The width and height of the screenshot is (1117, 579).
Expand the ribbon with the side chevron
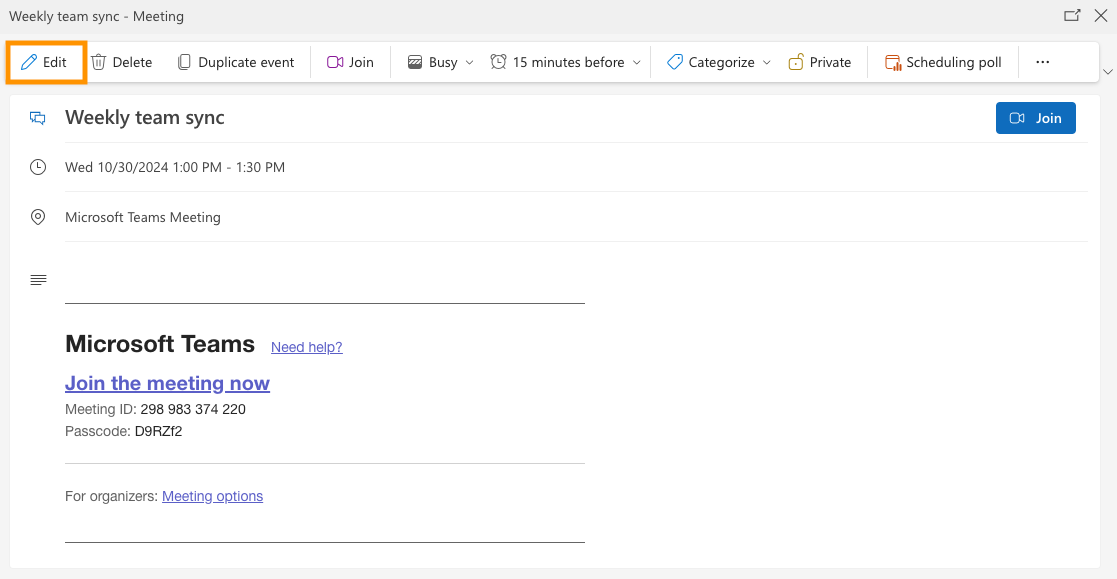click(1107, 72)
